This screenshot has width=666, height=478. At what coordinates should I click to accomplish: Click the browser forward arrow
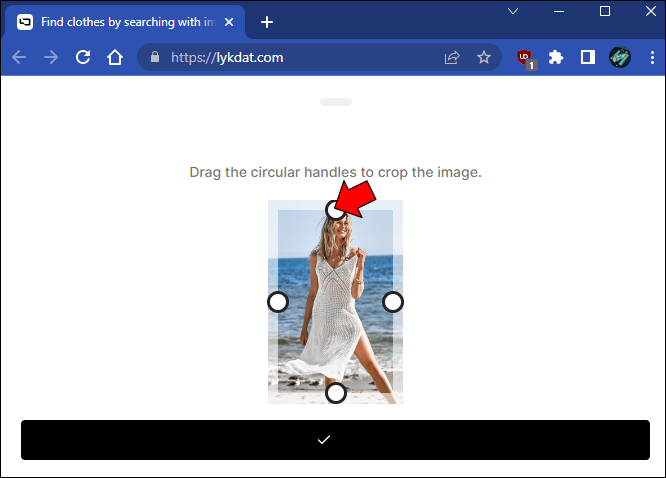51,57
